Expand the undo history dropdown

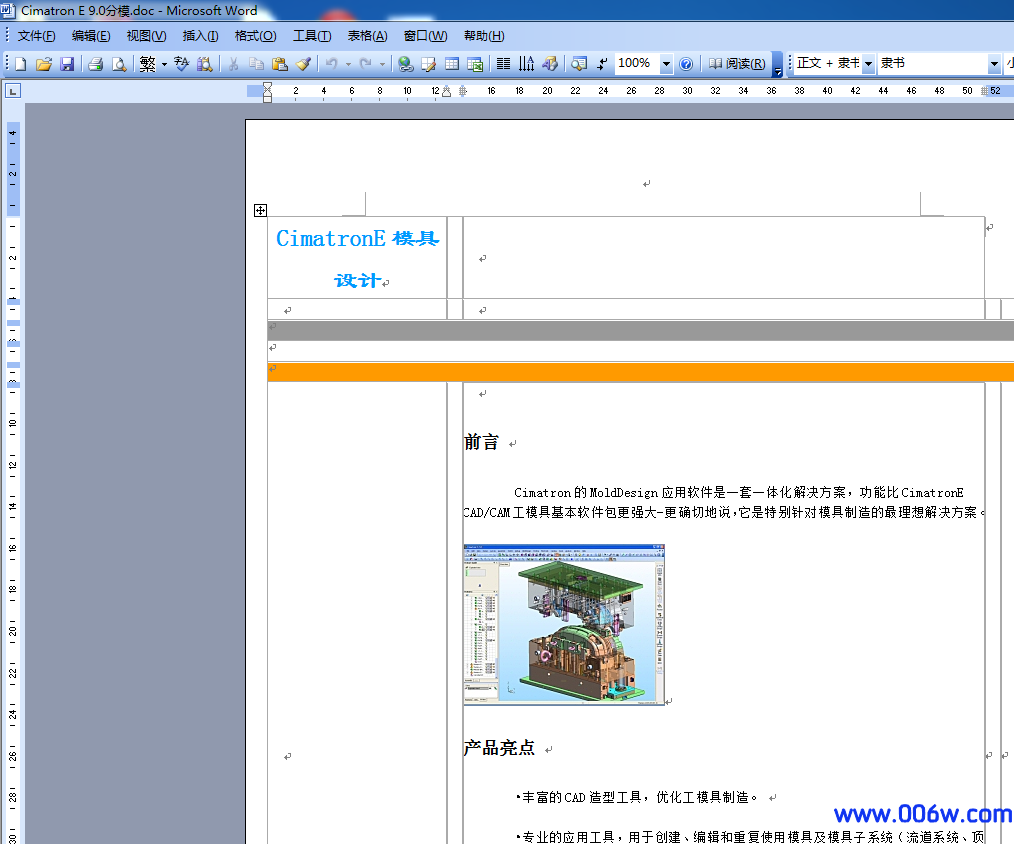348,64
